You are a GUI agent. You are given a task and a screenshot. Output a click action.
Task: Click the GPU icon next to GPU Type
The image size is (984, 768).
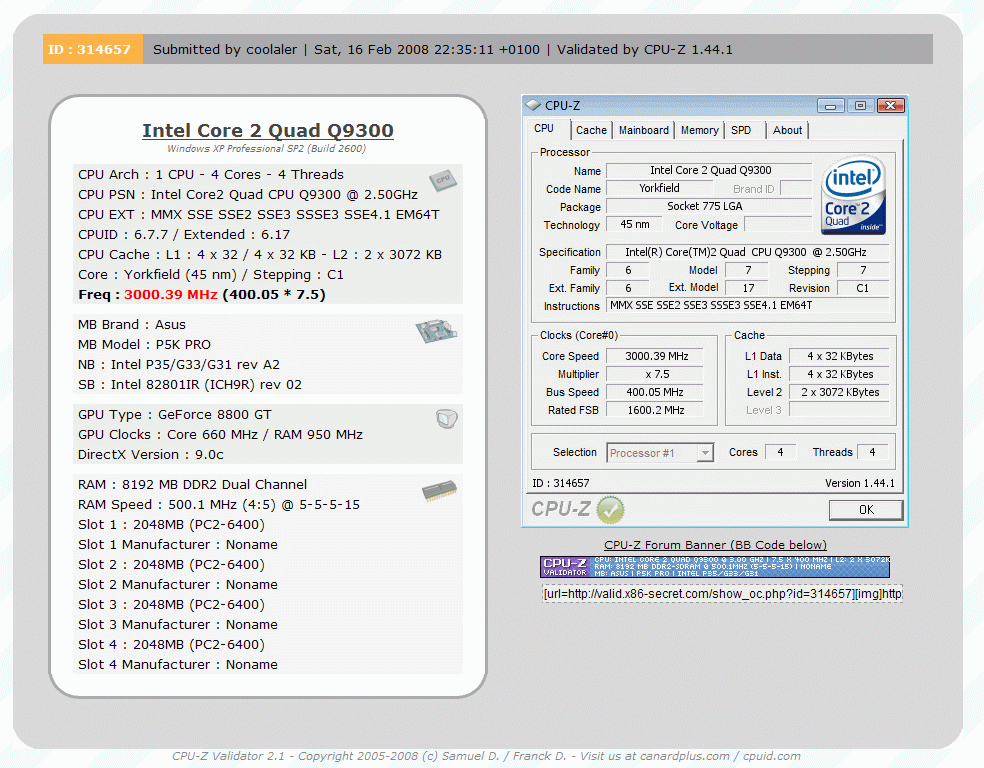coord(447,420)
